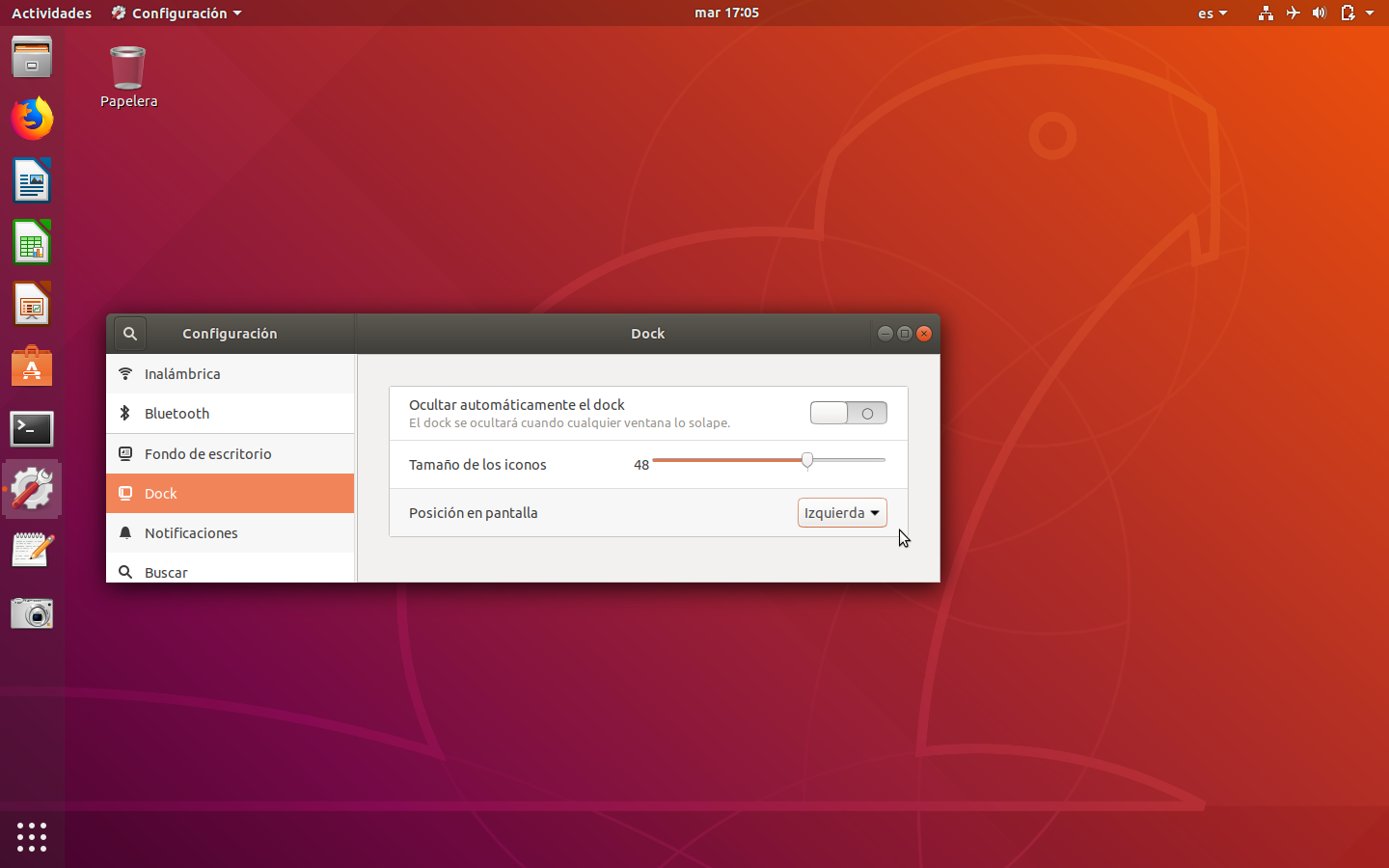1389x868 pixels.
Task: Click the Dock title in the header bar
Action: [648, 334]
